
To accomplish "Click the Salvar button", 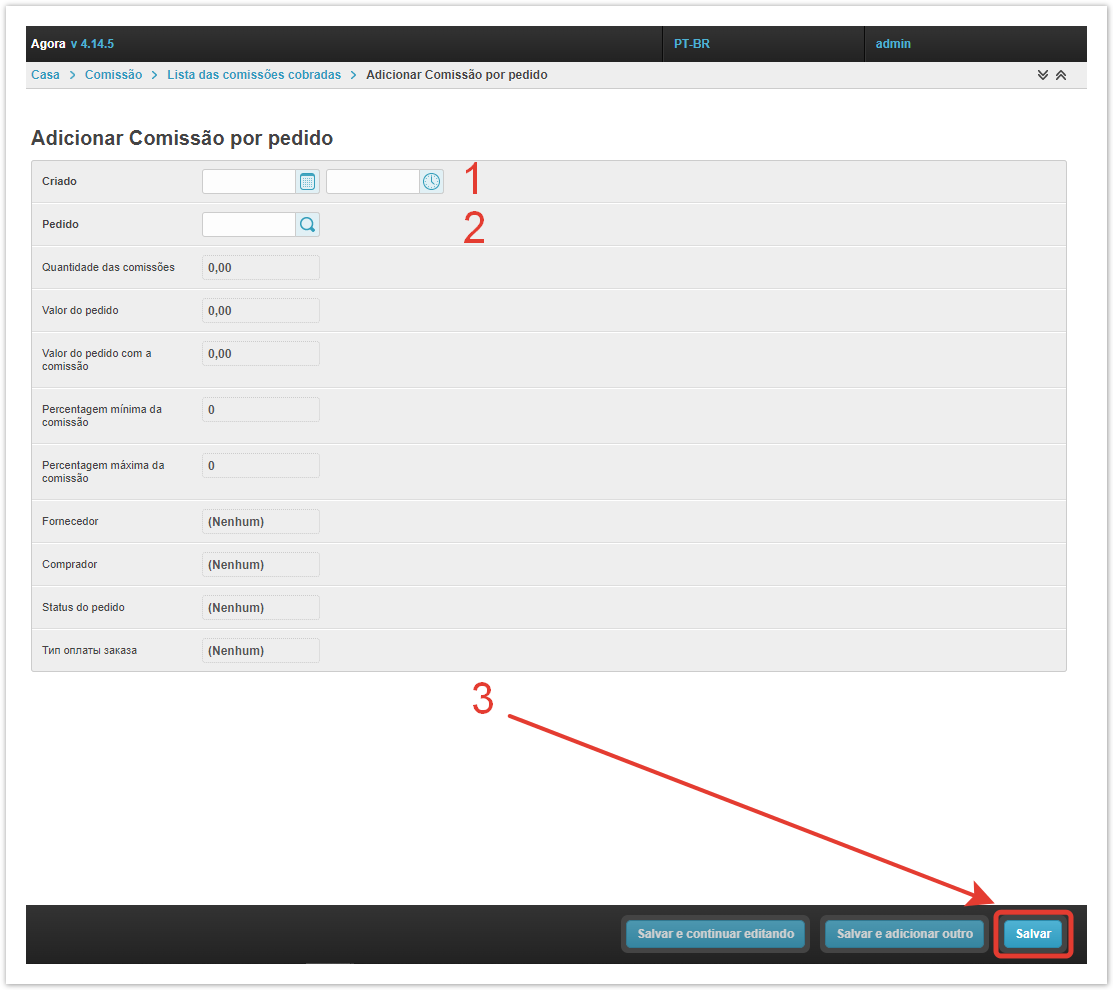I will [x=1033, y=934].
